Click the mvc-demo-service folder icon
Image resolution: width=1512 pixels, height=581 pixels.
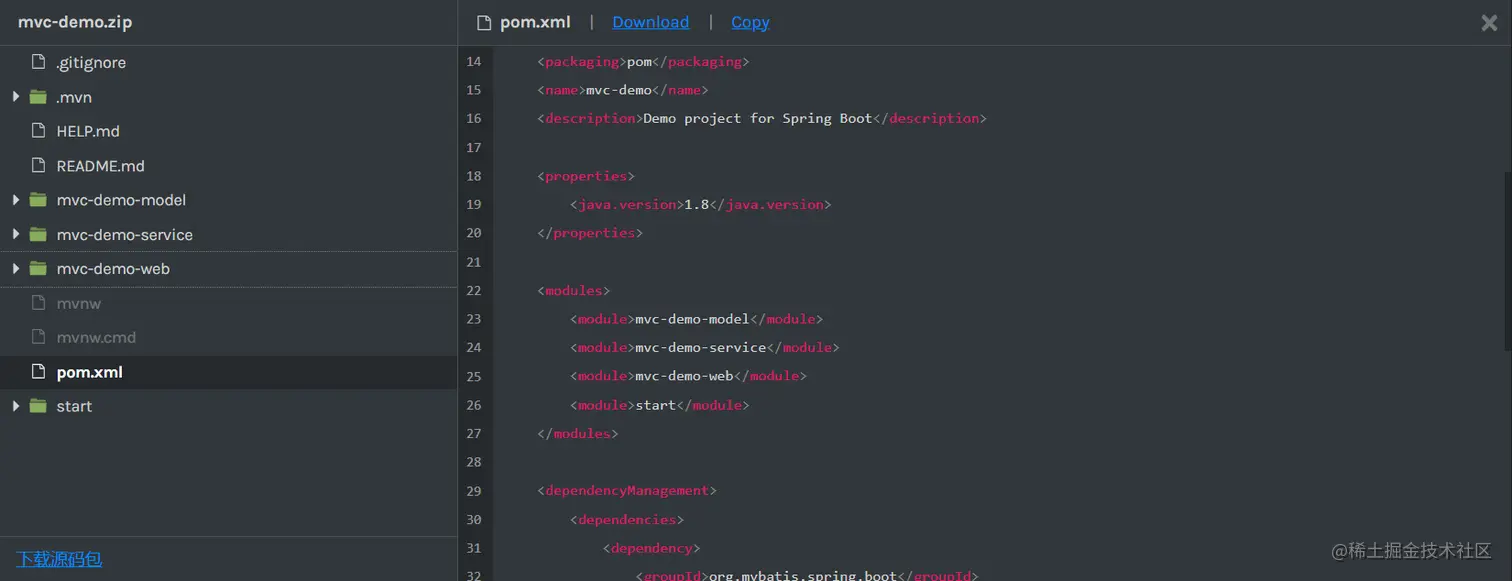(x=39, y=235)
